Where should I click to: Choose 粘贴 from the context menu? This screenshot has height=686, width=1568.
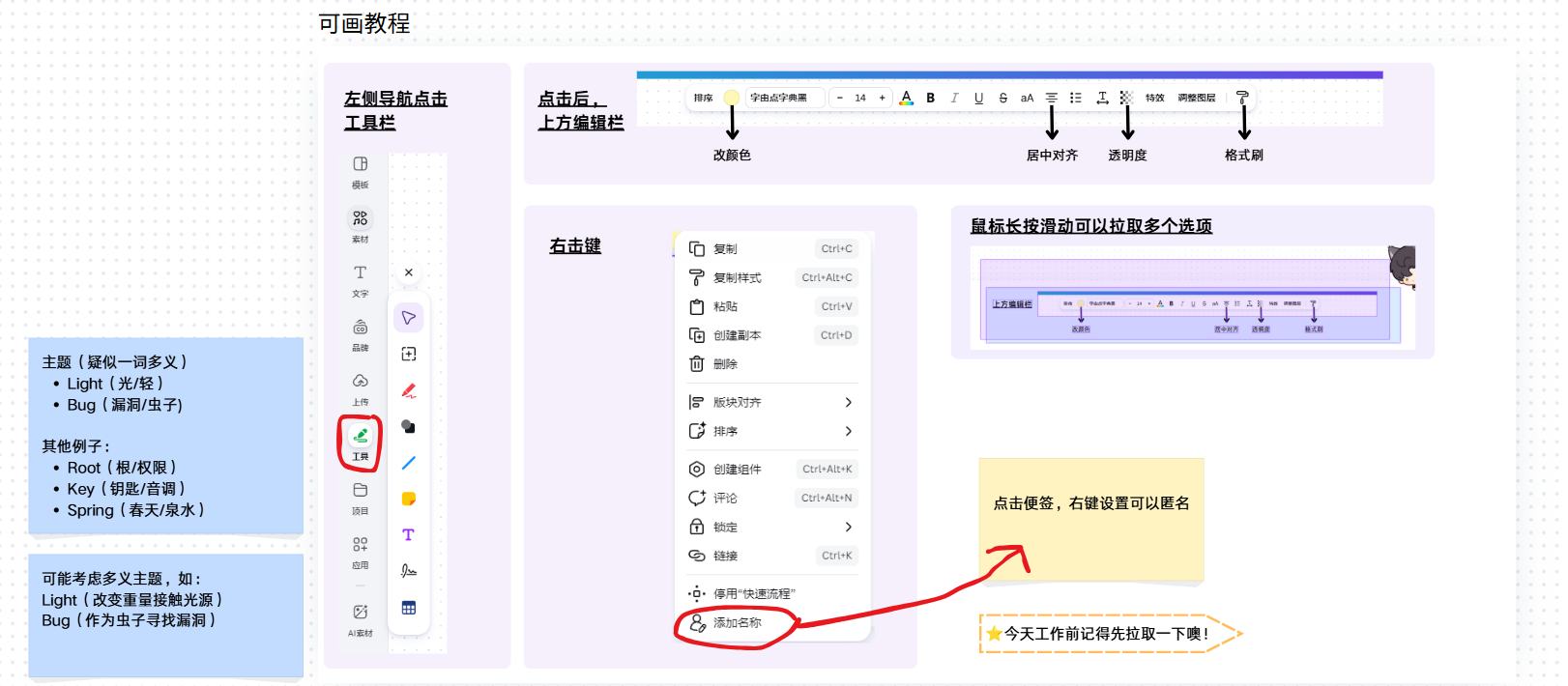click(773, 306)
